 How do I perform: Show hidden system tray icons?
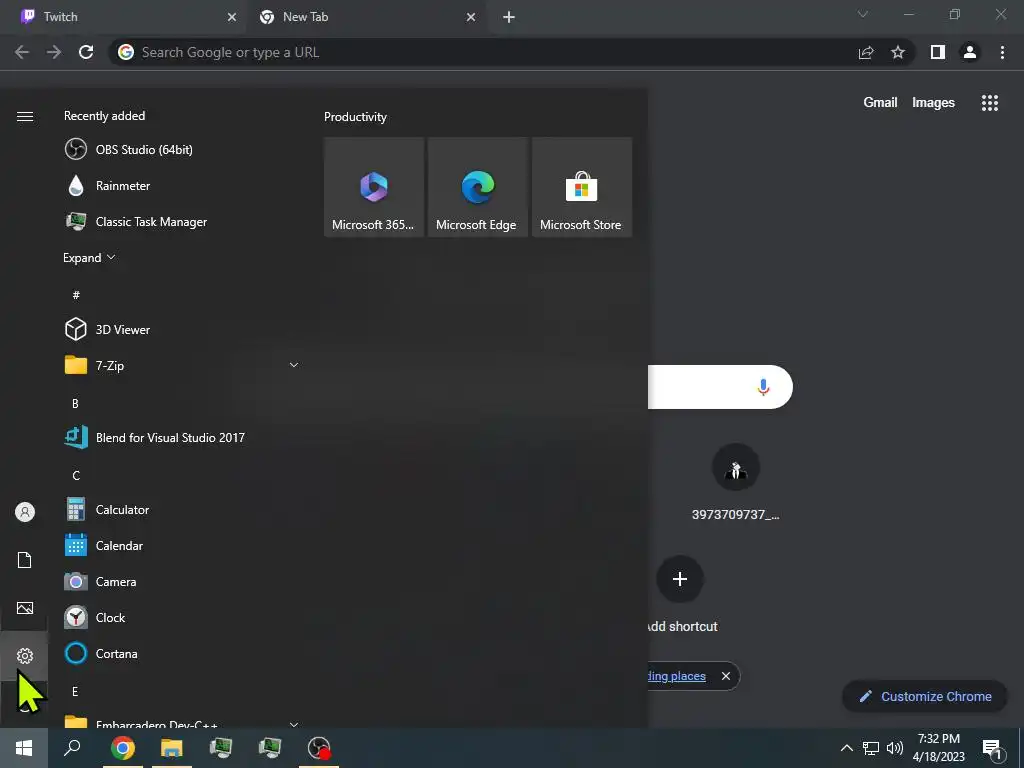(x=846, y=748)
